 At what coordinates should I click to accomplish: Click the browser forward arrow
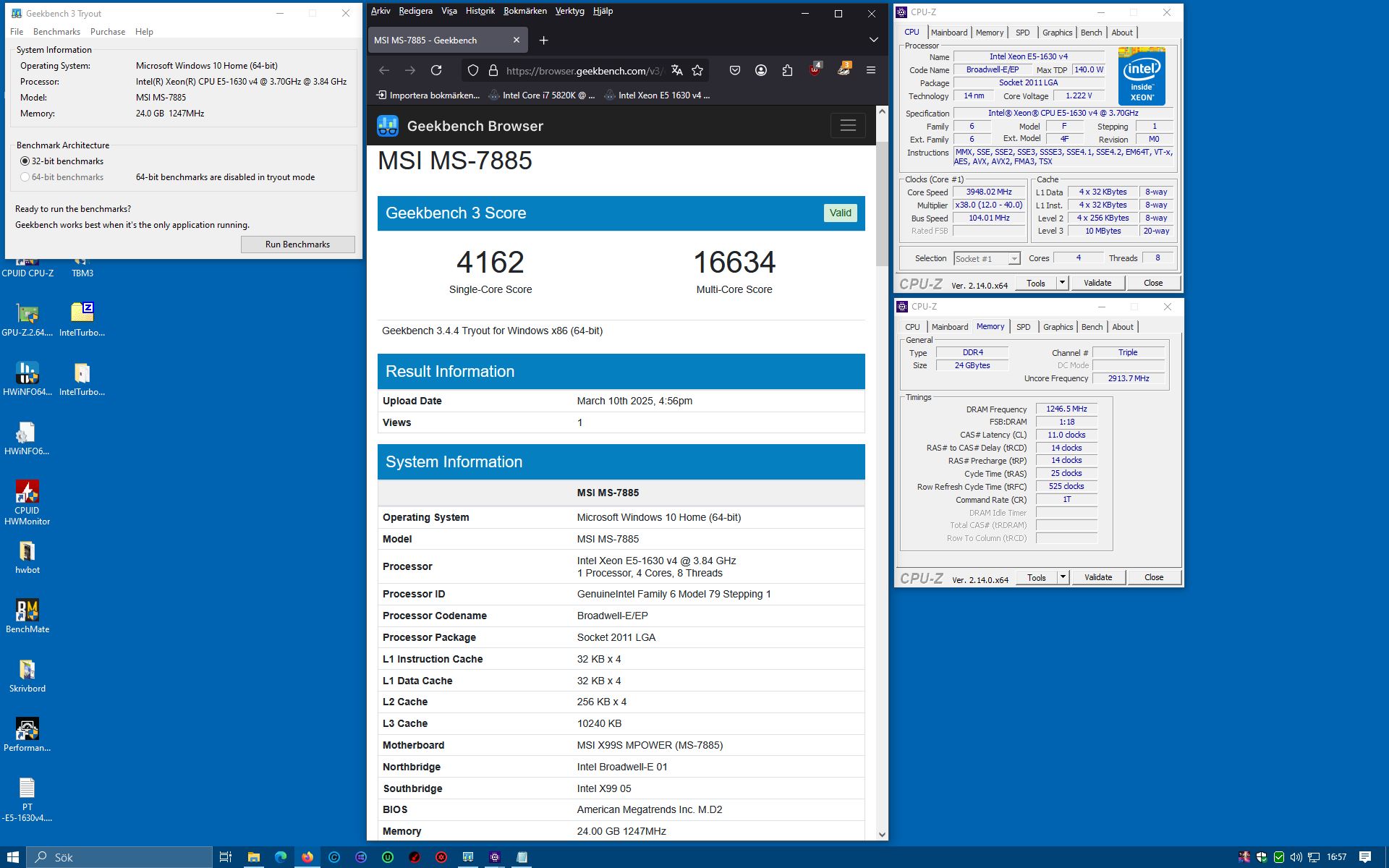(410, 70)
